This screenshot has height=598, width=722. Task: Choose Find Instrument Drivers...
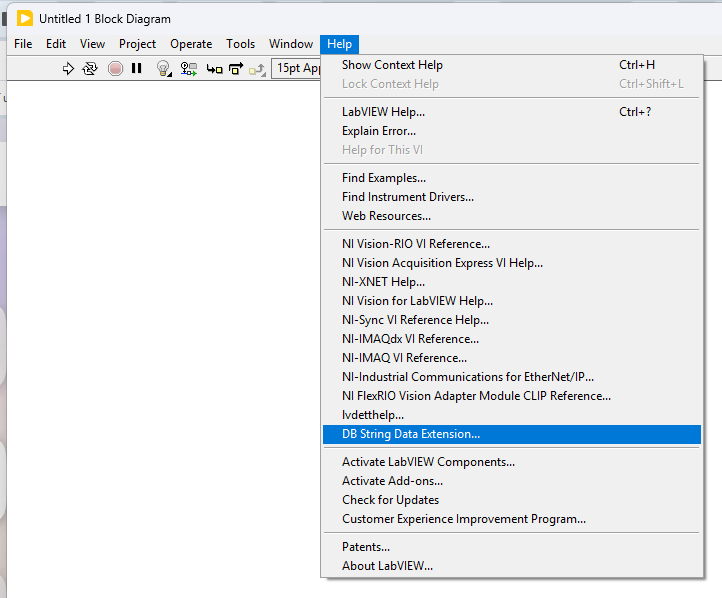pyautogui.click(x=512, y=197)
